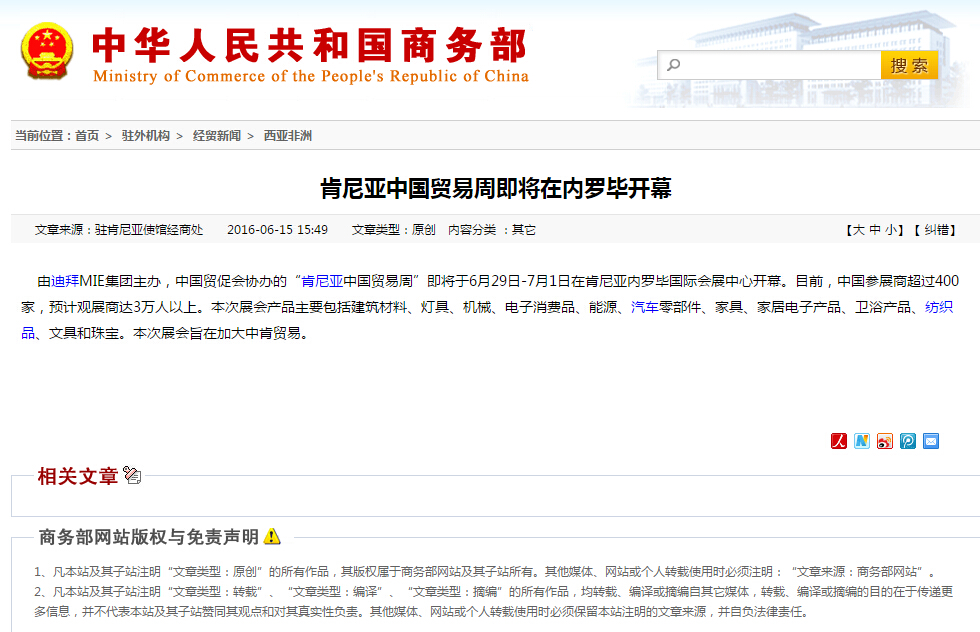980x632 pixels.
Task: Set font size to medium (中)
Action: pos(874,230)
